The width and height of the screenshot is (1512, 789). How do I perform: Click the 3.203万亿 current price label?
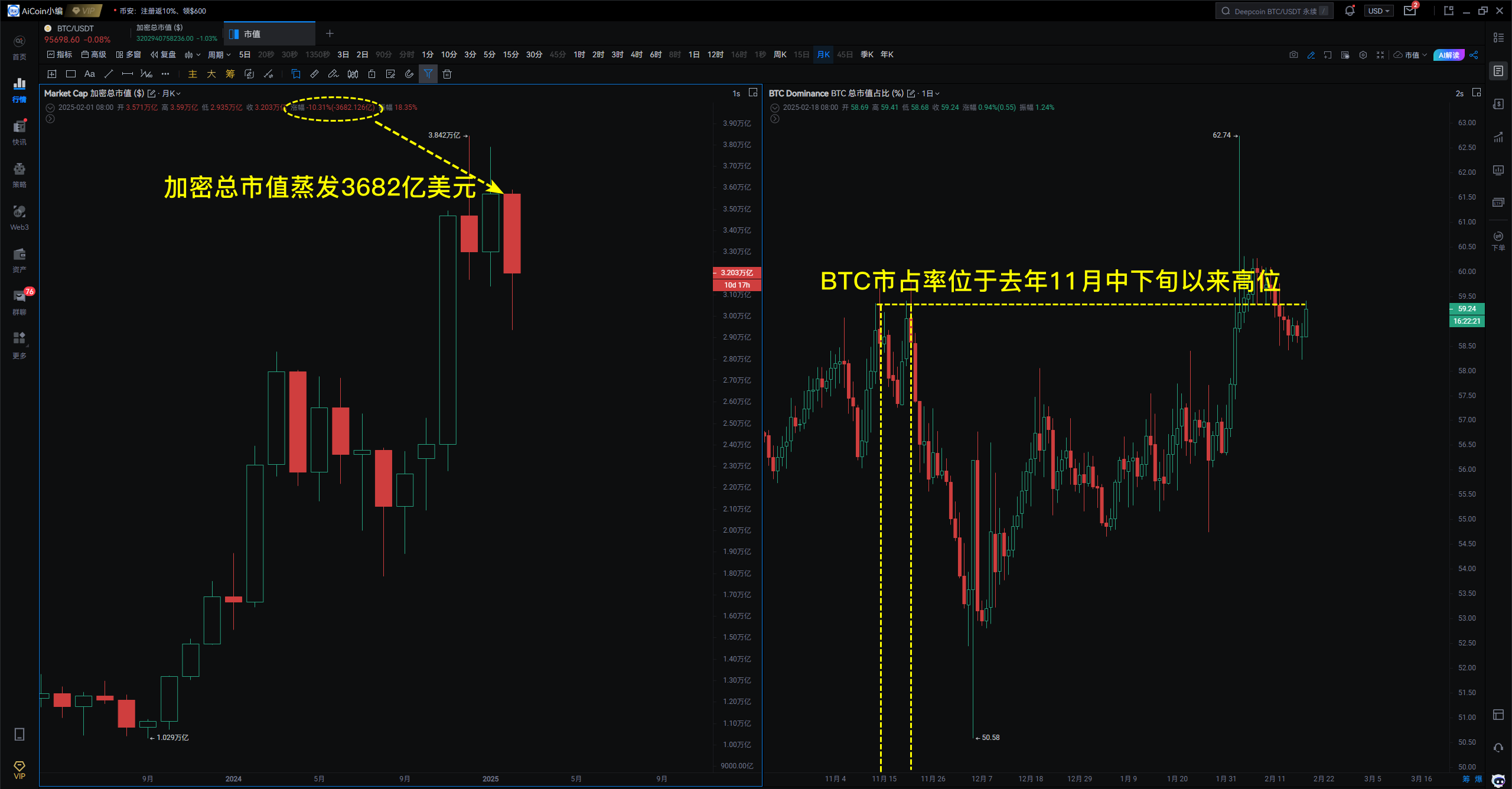point(737,273)
